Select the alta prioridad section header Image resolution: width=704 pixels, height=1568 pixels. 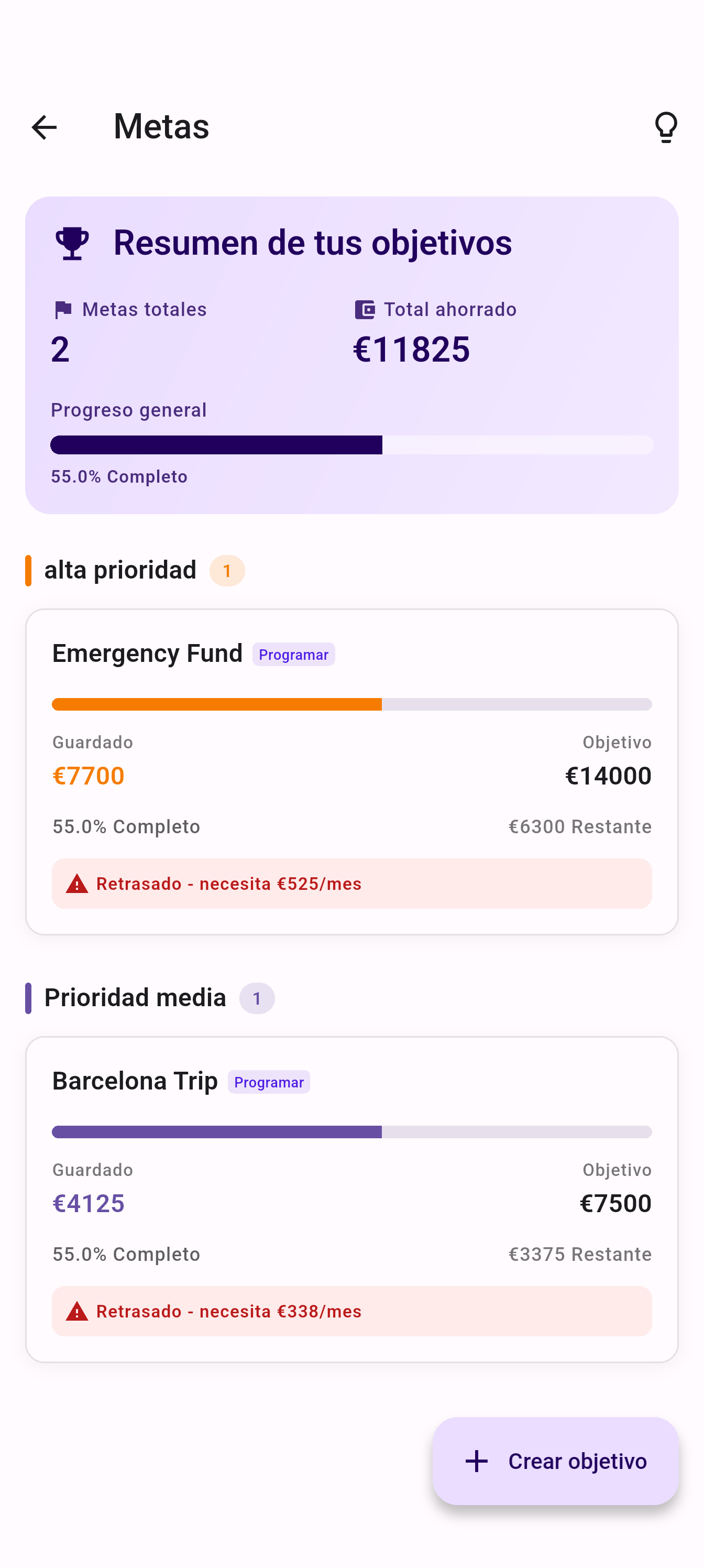tap(120, 570)
